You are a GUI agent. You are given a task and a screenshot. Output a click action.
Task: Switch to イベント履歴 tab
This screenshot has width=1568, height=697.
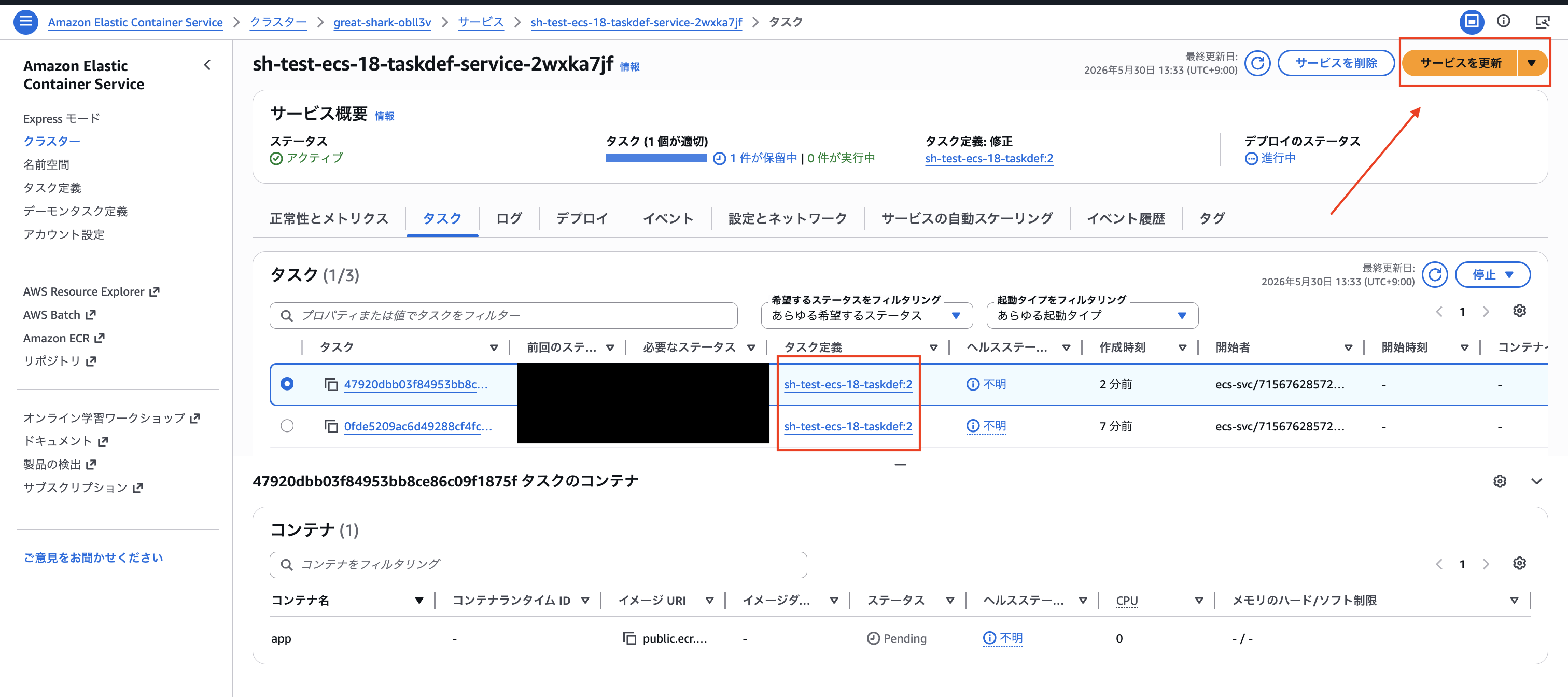click(1126, 218)
